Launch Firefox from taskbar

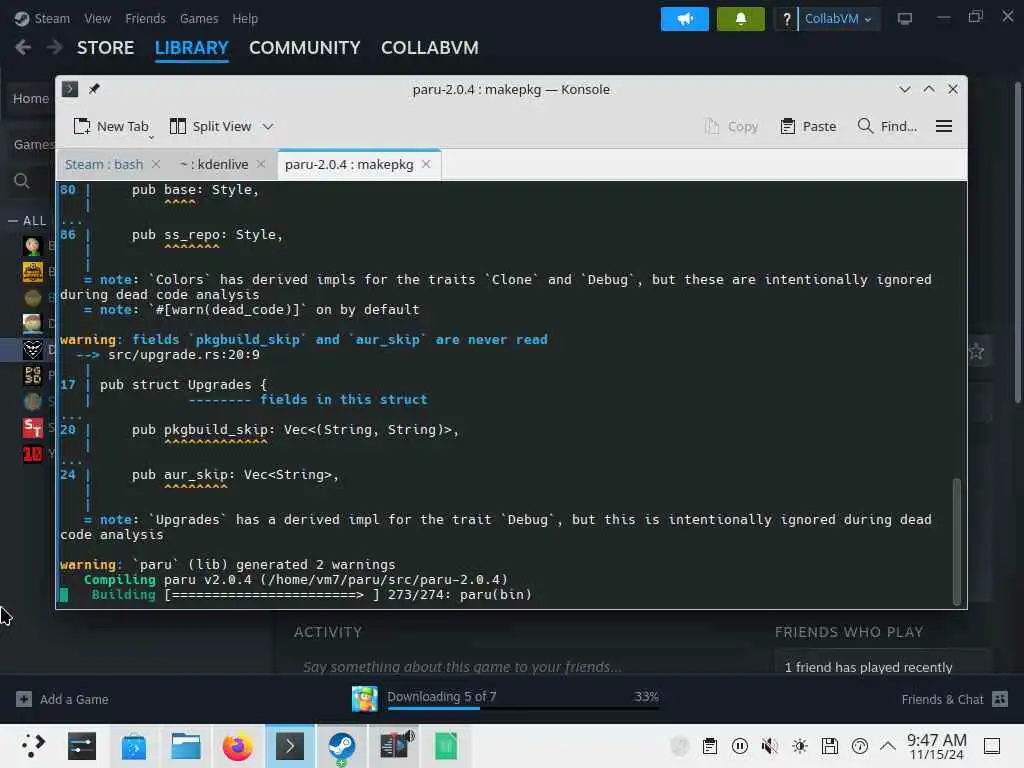tap(237, 746)
